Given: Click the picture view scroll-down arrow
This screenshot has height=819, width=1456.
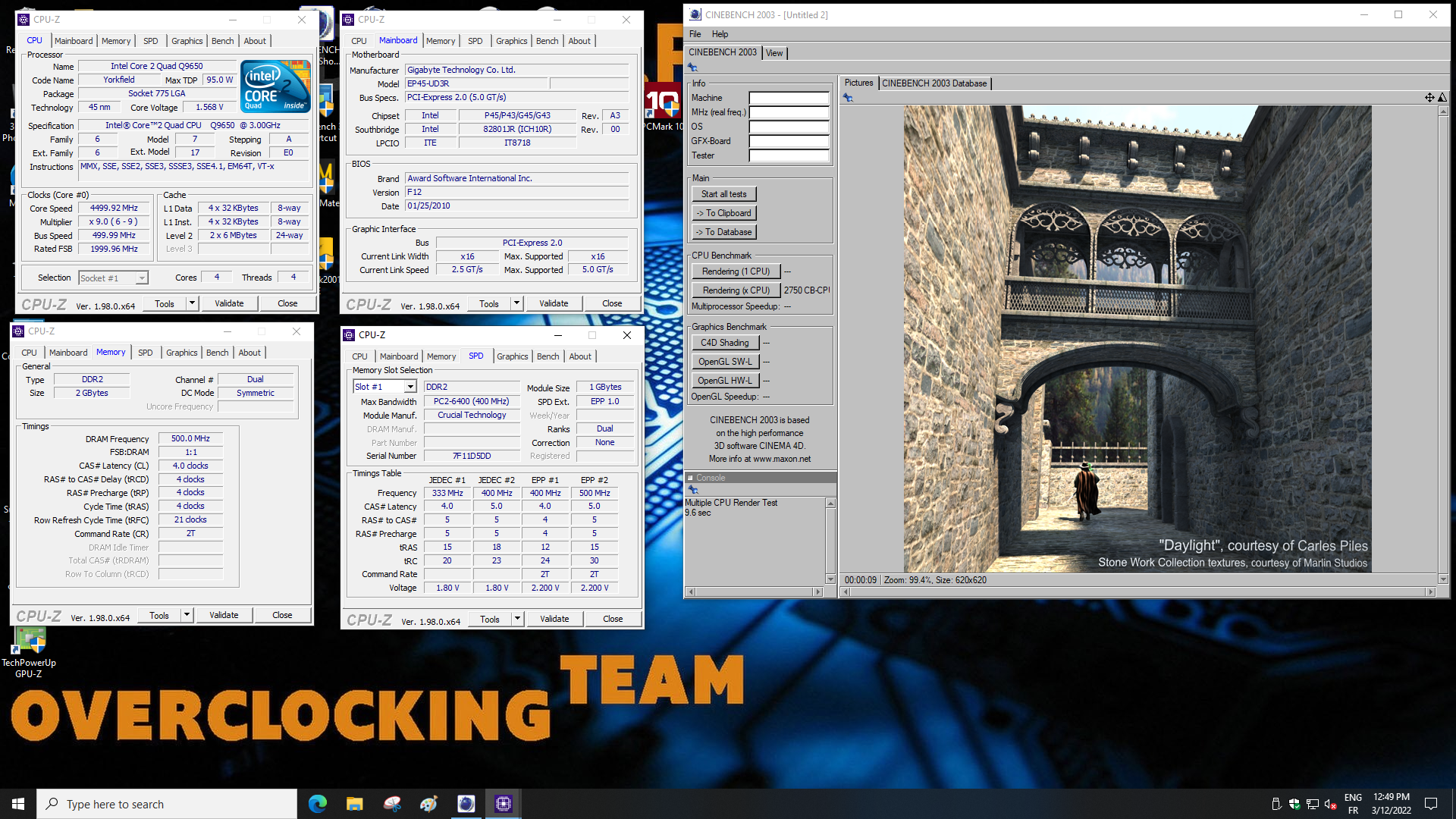Looking at the screenshot, I should click(1442, 579).
